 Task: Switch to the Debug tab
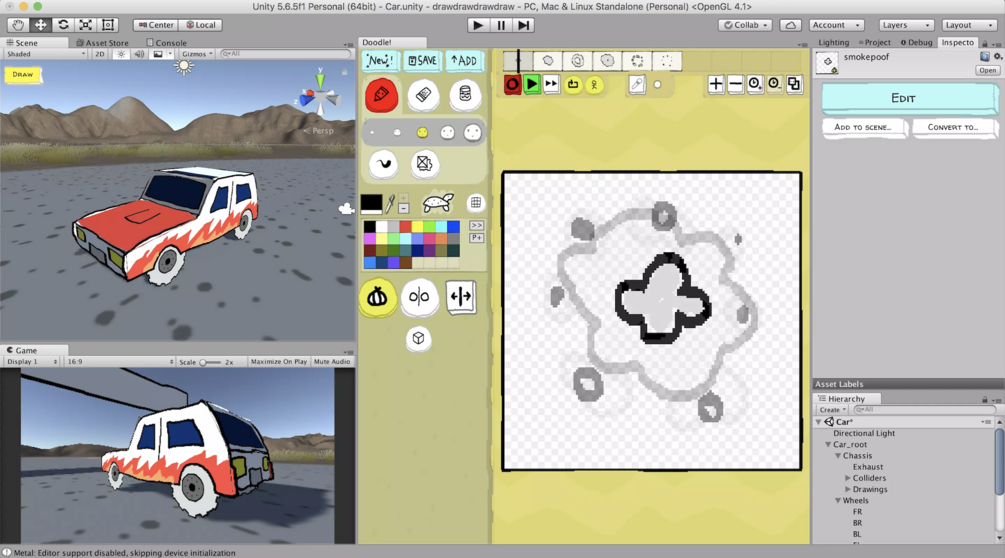click(x=917, y=42)
